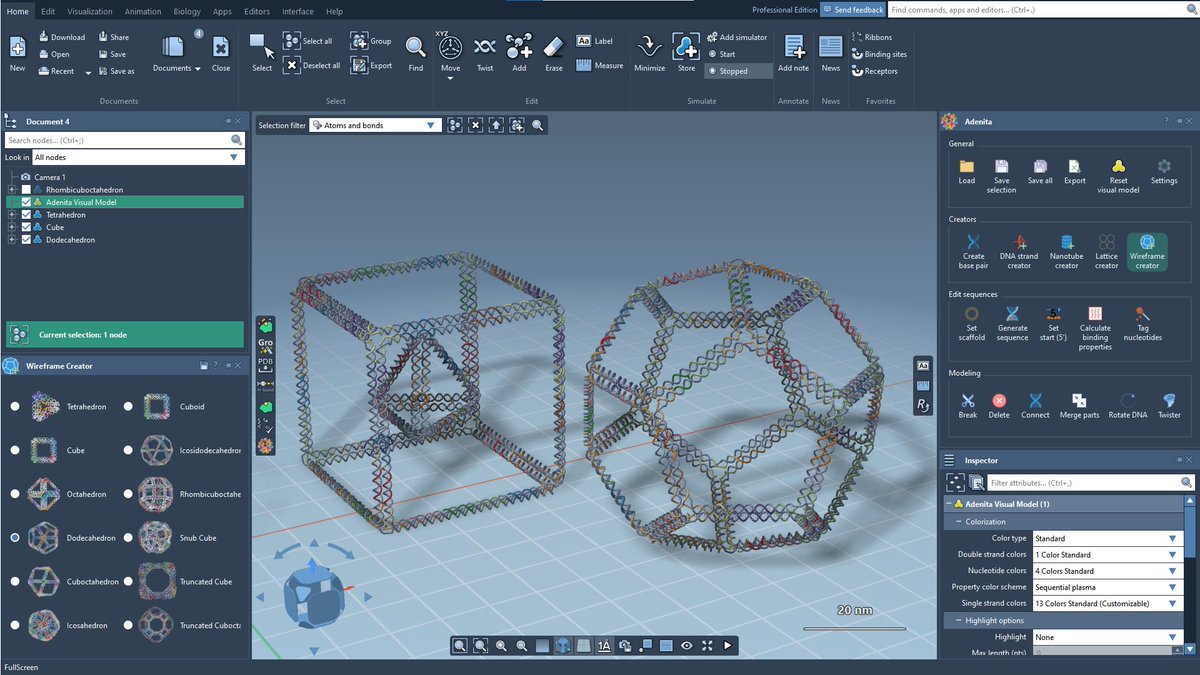
Task: Open the DNA strand creator
Action: point(1018,250)
